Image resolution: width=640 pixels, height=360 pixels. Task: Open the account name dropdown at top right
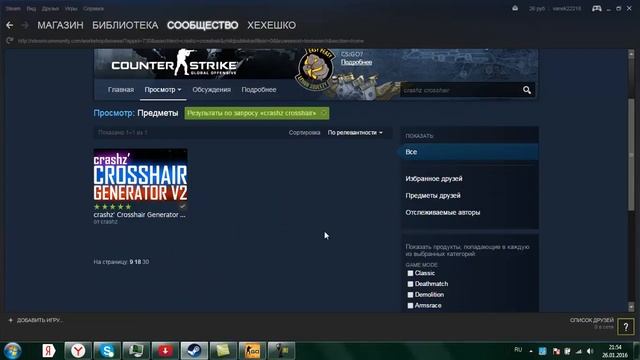point(567,9)
